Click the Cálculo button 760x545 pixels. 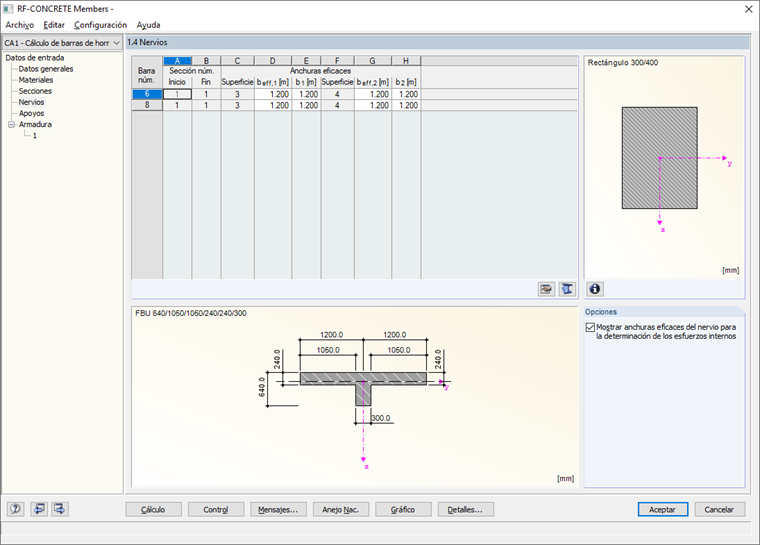coord(153,510)
